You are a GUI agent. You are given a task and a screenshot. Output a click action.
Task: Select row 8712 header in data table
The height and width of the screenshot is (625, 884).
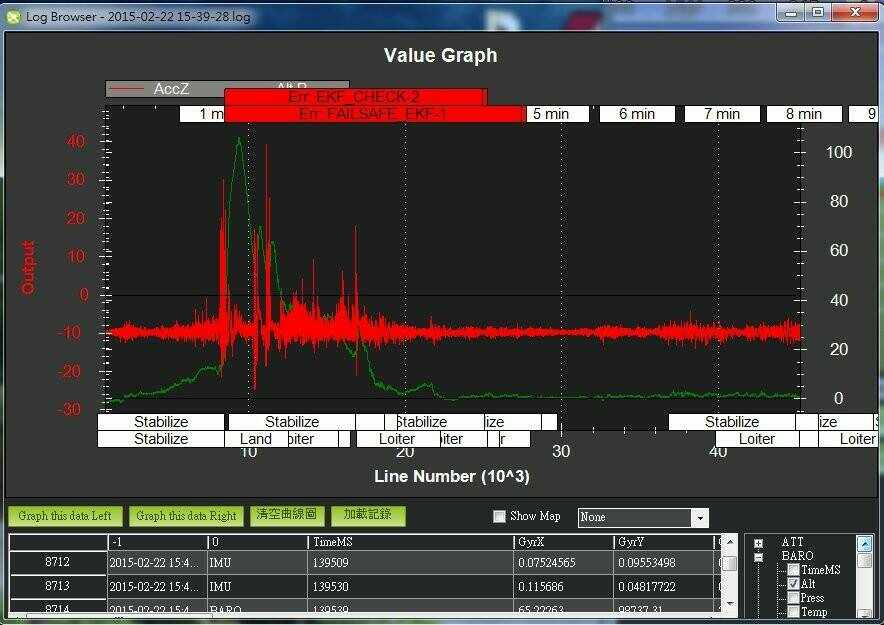point(57,563)
